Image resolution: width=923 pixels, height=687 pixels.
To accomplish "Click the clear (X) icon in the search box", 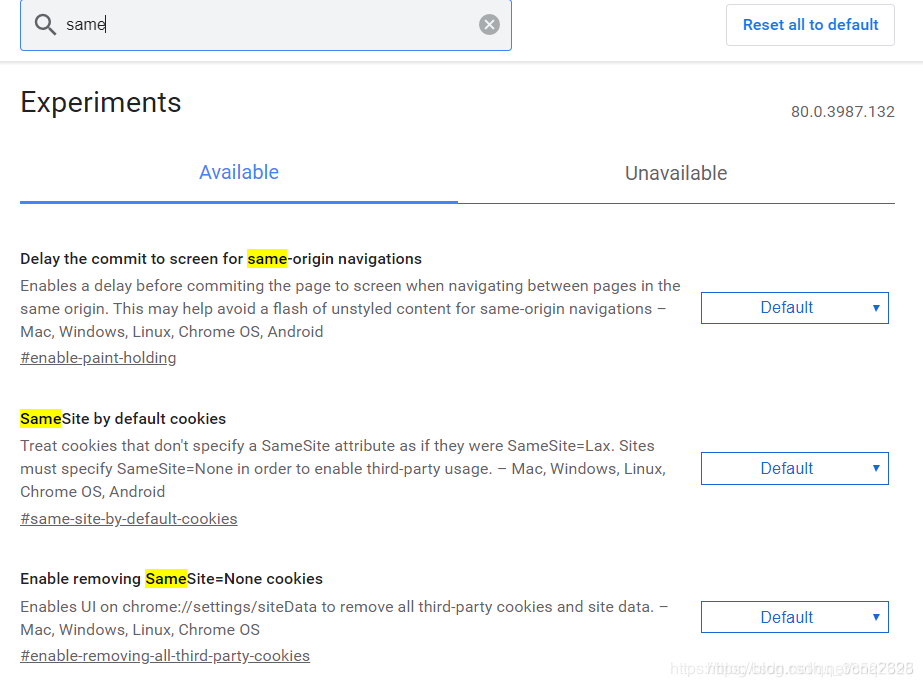I will pos(489,24).
